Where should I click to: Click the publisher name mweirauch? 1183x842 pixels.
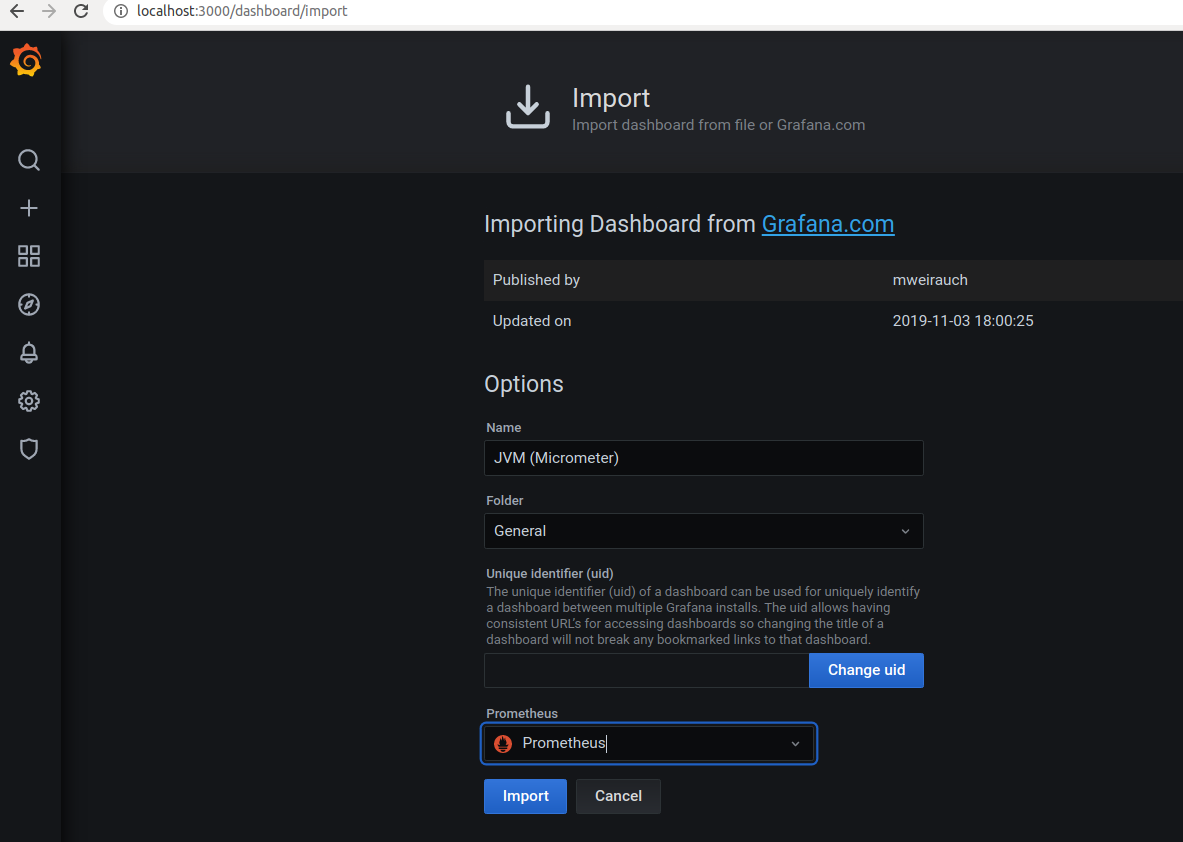[x=930, y=280]
